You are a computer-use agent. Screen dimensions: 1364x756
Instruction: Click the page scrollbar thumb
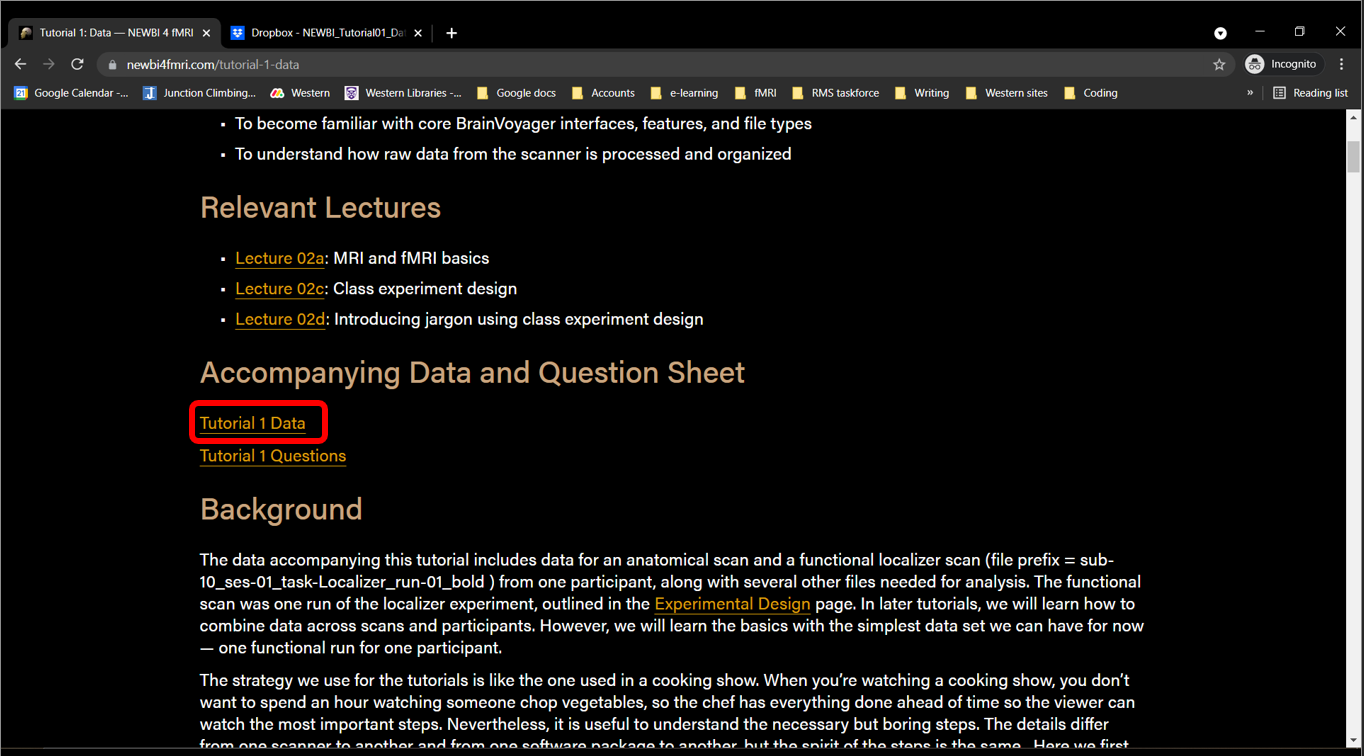point(1354,158)
